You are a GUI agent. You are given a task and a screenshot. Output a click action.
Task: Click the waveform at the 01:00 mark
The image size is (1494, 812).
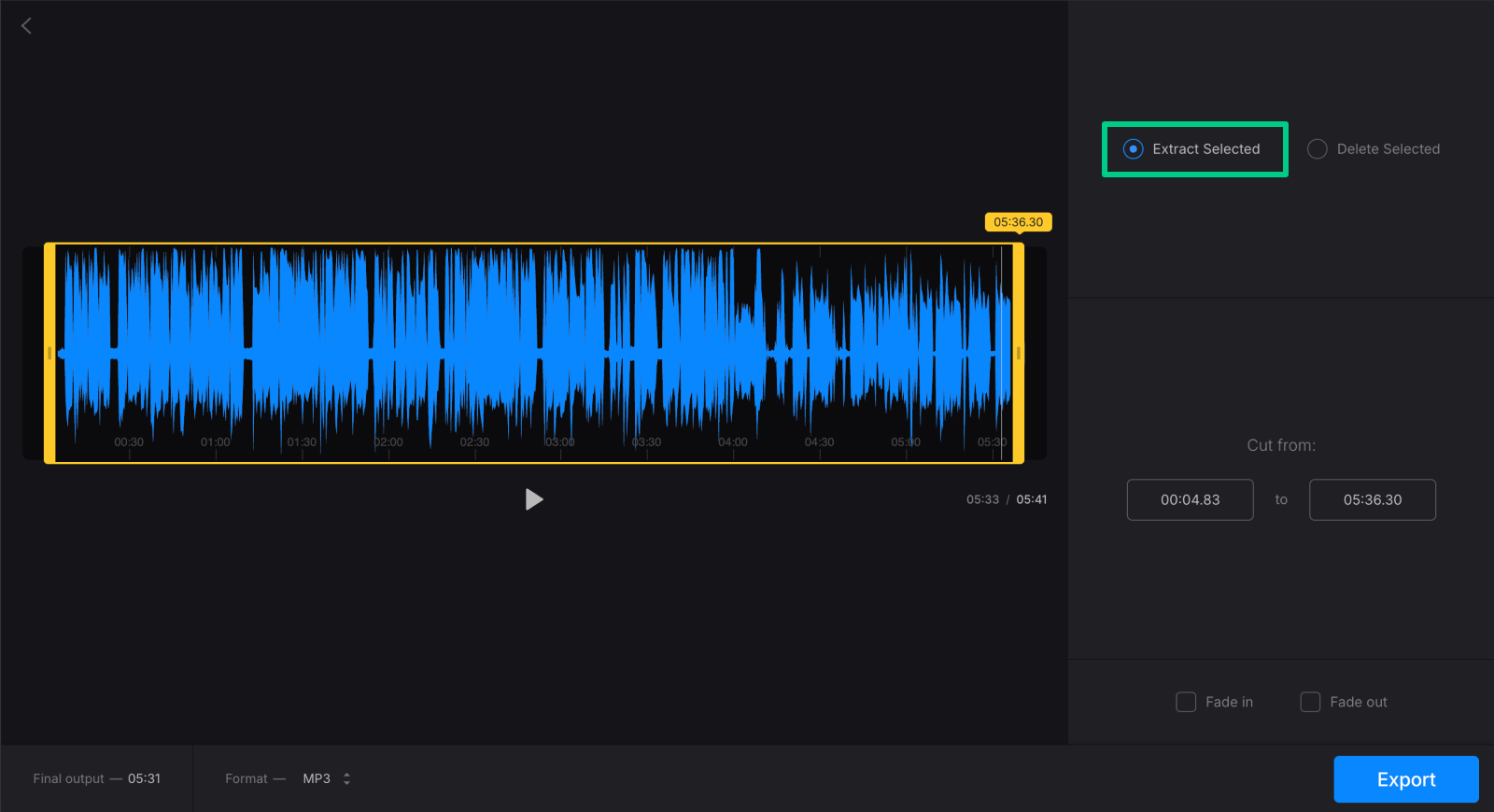(216, 442)
